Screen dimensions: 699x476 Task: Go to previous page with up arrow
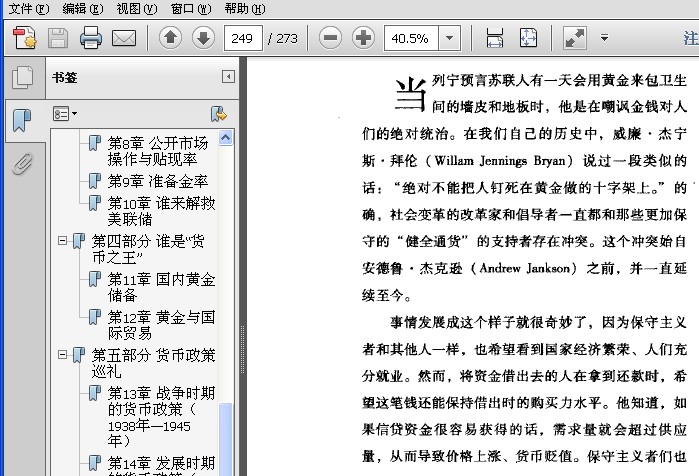point(171,39)
